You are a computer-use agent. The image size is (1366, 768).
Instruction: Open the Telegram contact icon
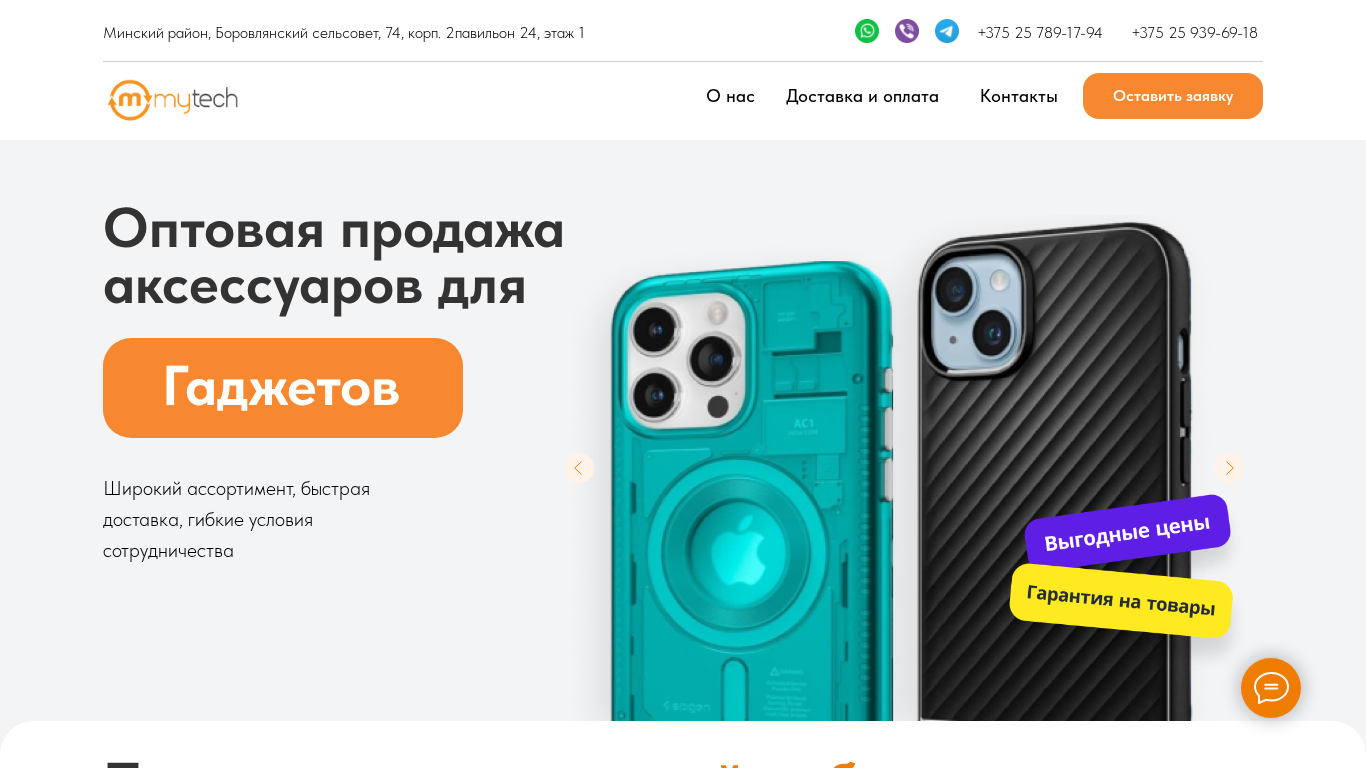(x=947, y=31)
